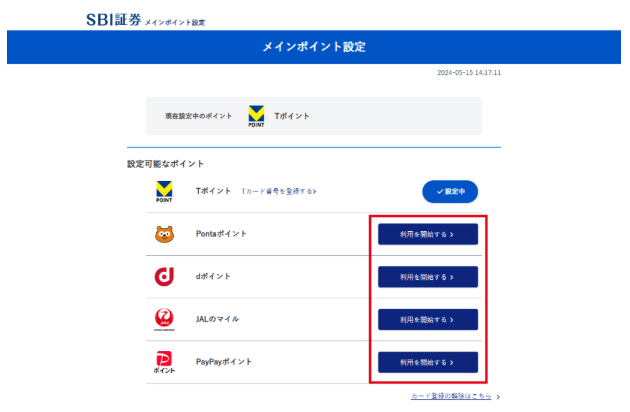
Task: Click the PayPay ポイント logo icon
Action: tap(164, 362)
